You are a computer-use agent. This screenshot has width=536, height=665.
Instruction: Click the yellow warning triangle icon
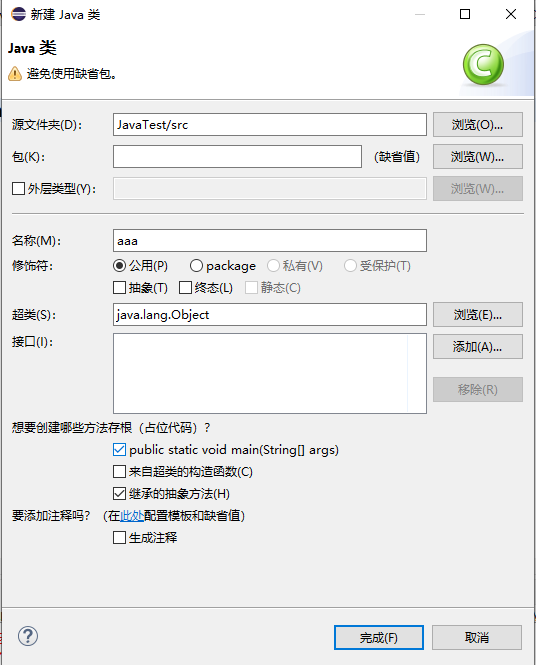[x=15, y=74]
